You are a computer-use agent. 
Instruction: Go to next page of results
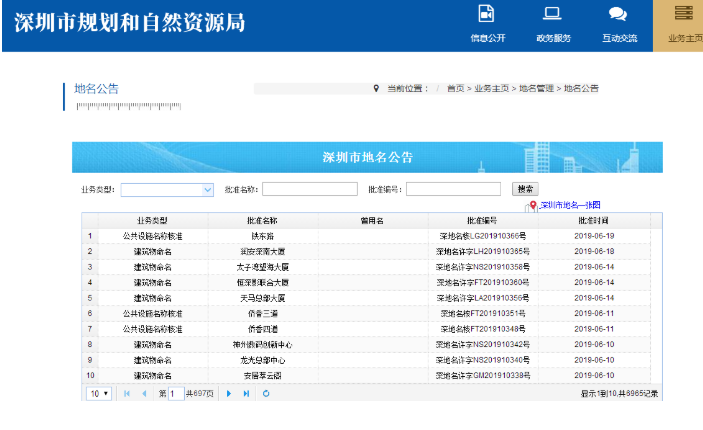(229, 394)
